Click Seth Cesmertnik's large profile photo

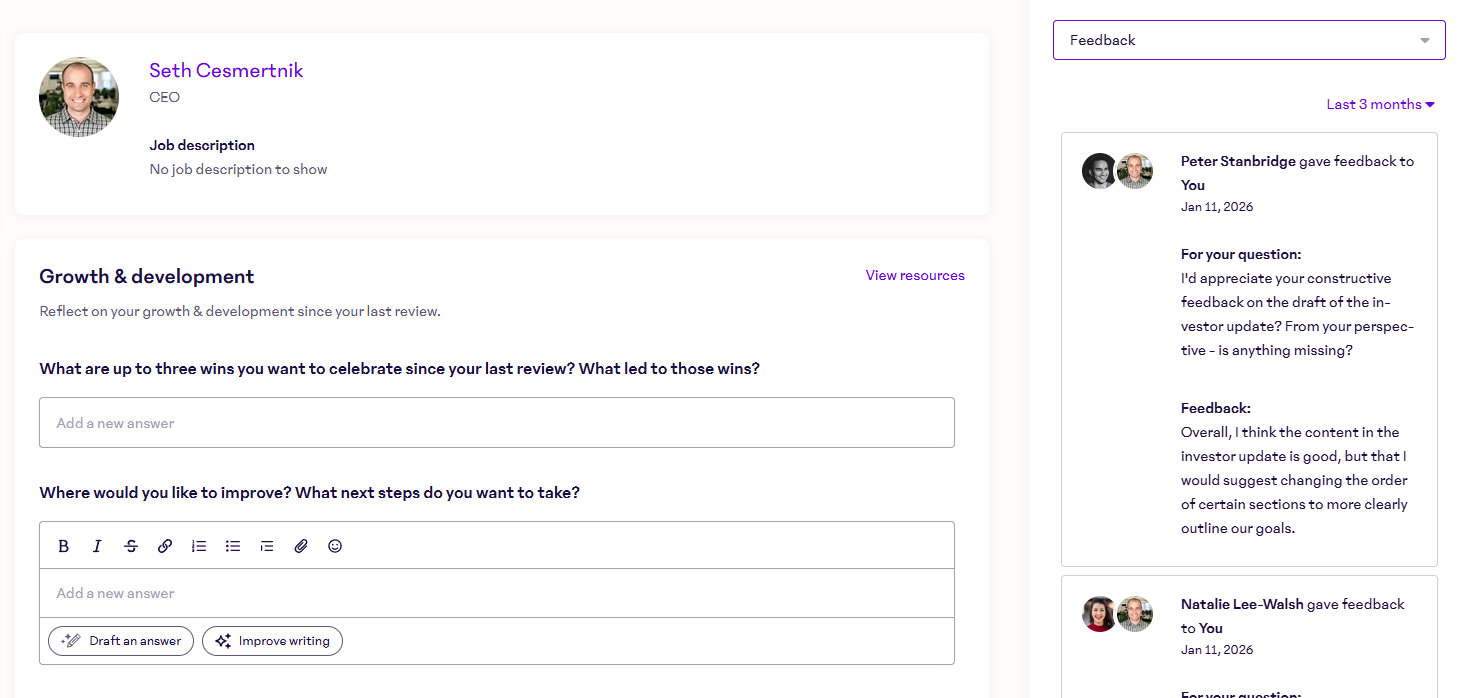[79, 97]
